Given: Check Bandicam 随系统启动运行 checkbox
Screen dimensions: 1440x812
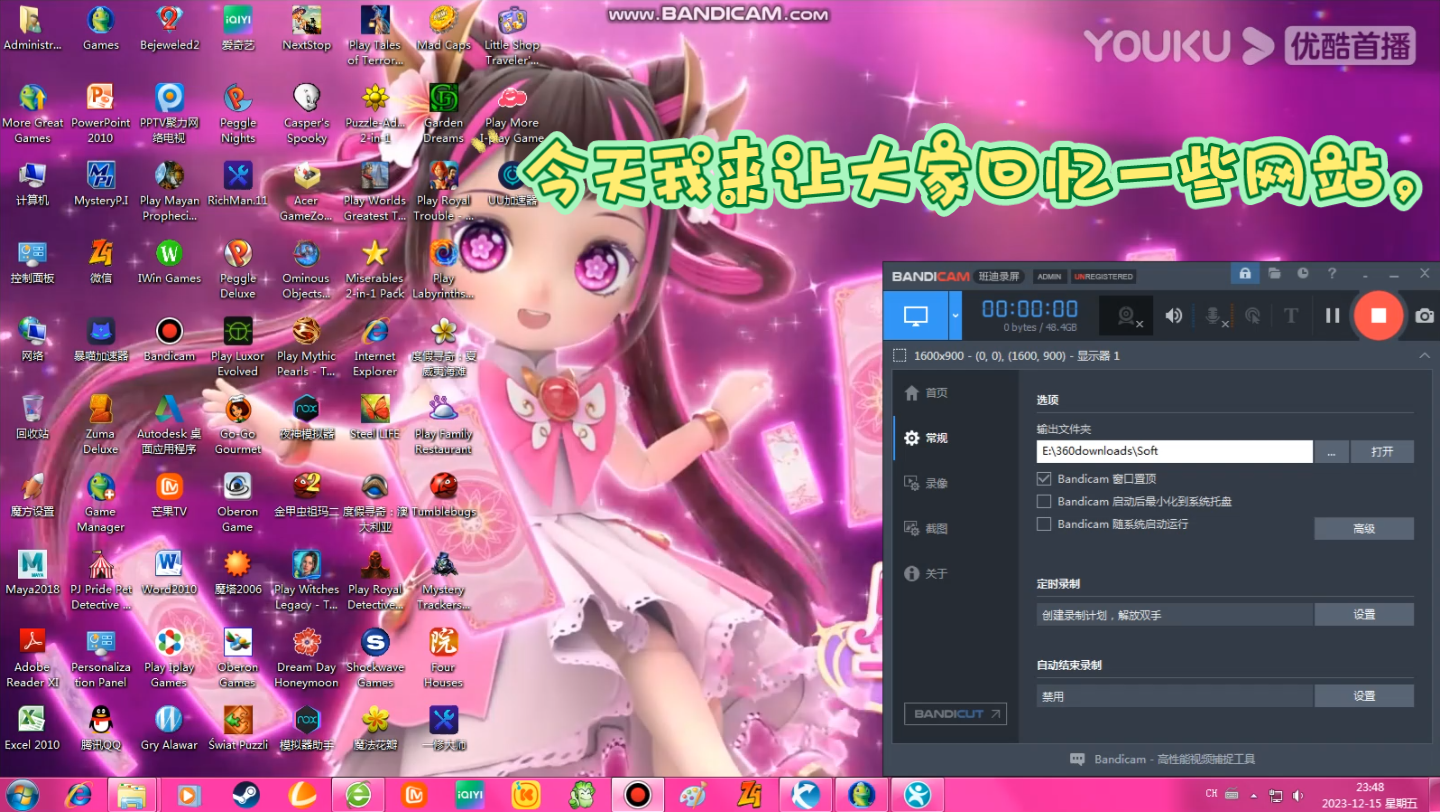Looking at the screenshot, I should [1044, 524].
